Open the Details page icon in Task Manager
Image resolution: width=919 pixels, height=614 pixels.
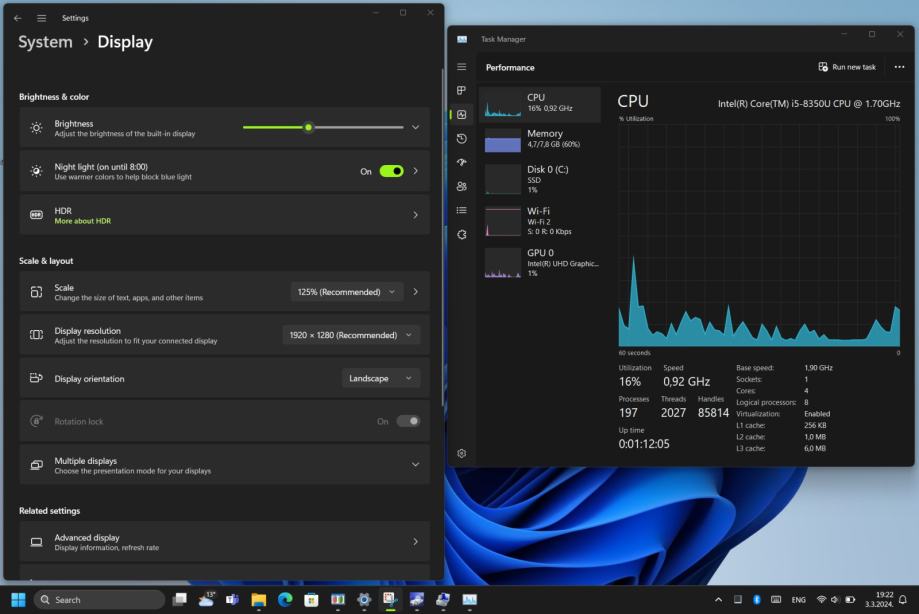pos(462,210)
